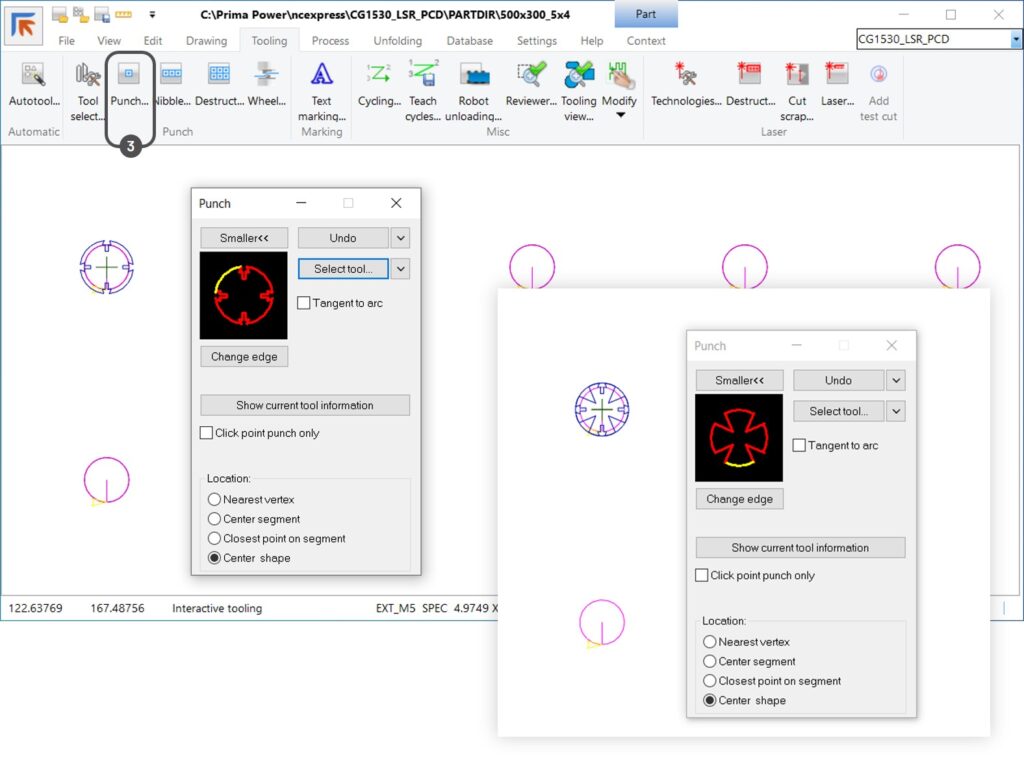Expand the Undo dropdown arrow
1024x764 pixels.
coord(400,238)
